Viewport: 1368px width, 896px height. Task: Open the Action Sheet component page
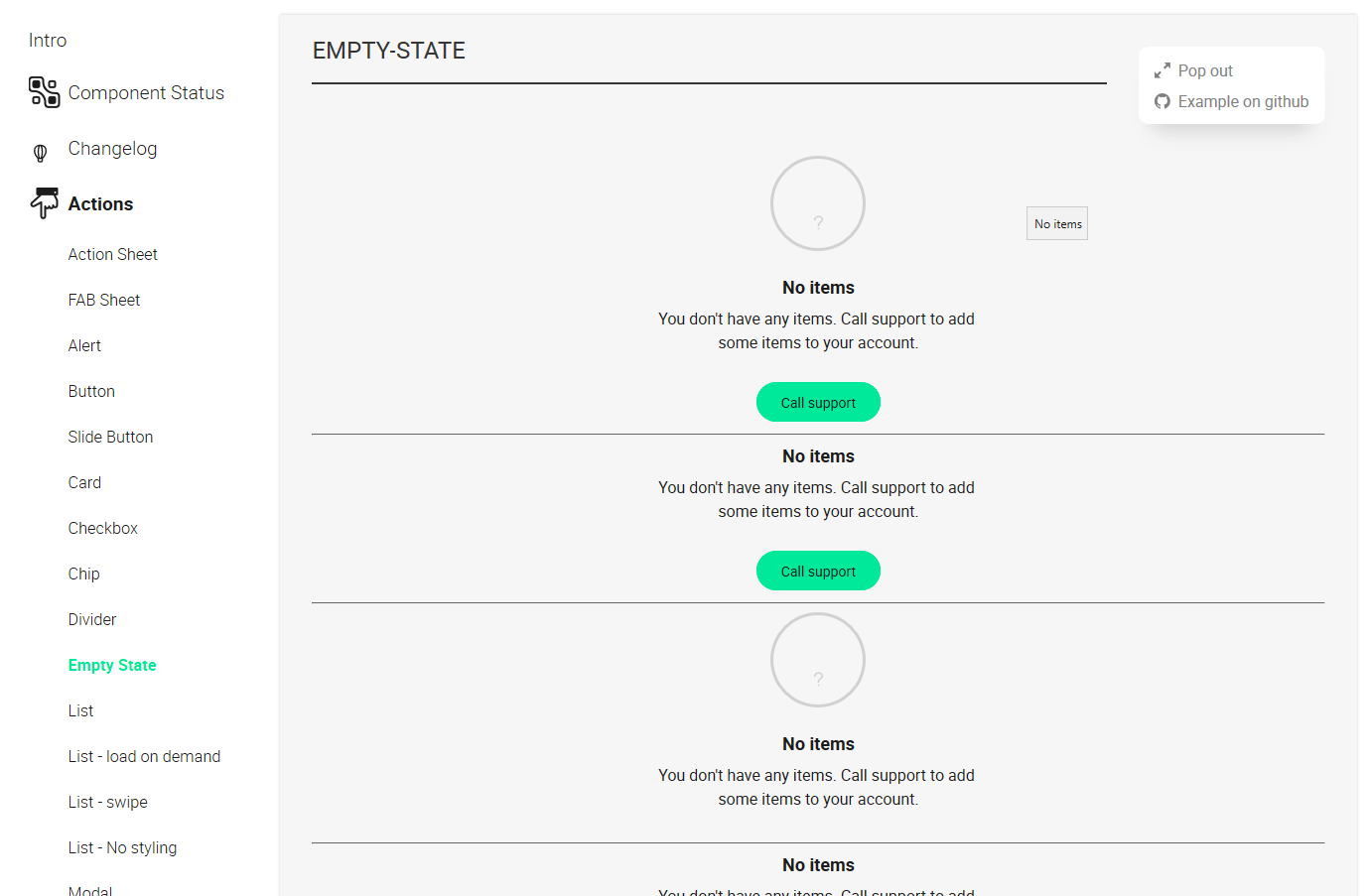pyautogui.click(x=112, y=254)
